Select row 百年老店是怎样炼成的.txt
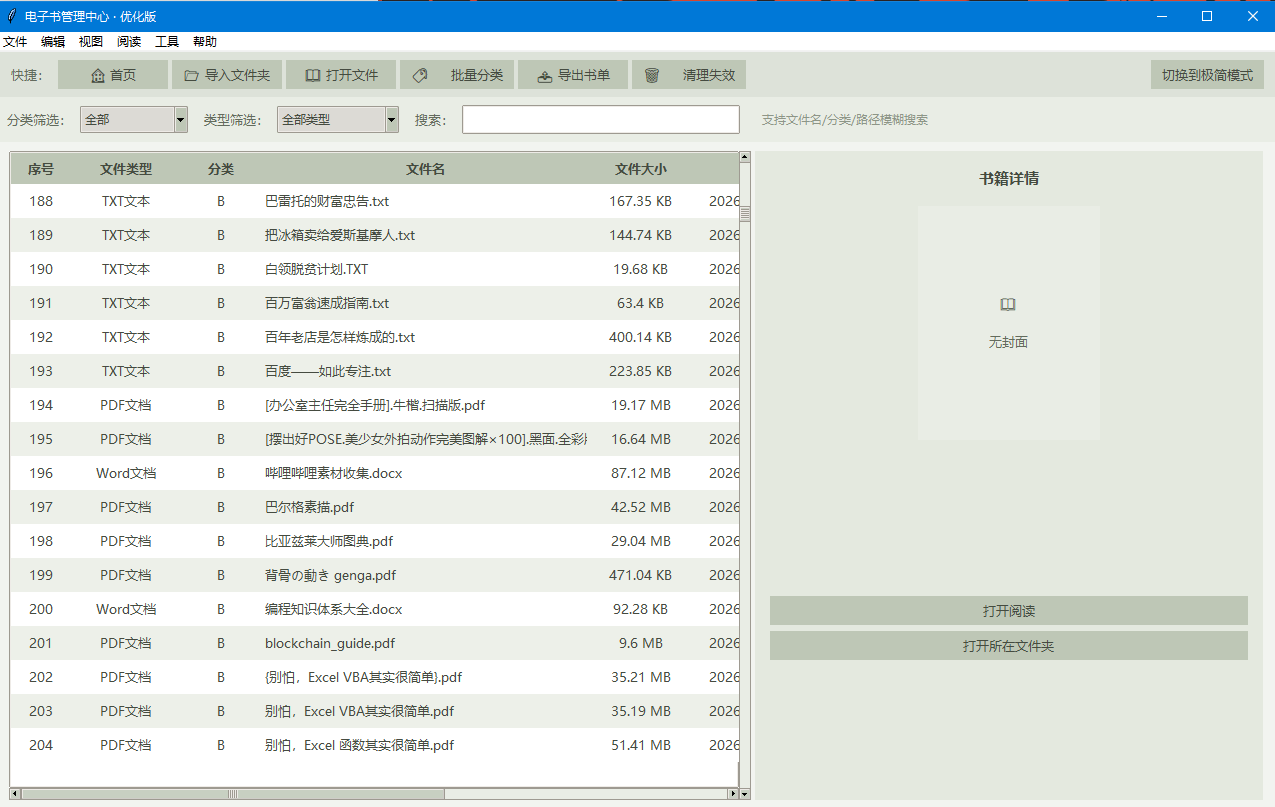 point(375,337)
